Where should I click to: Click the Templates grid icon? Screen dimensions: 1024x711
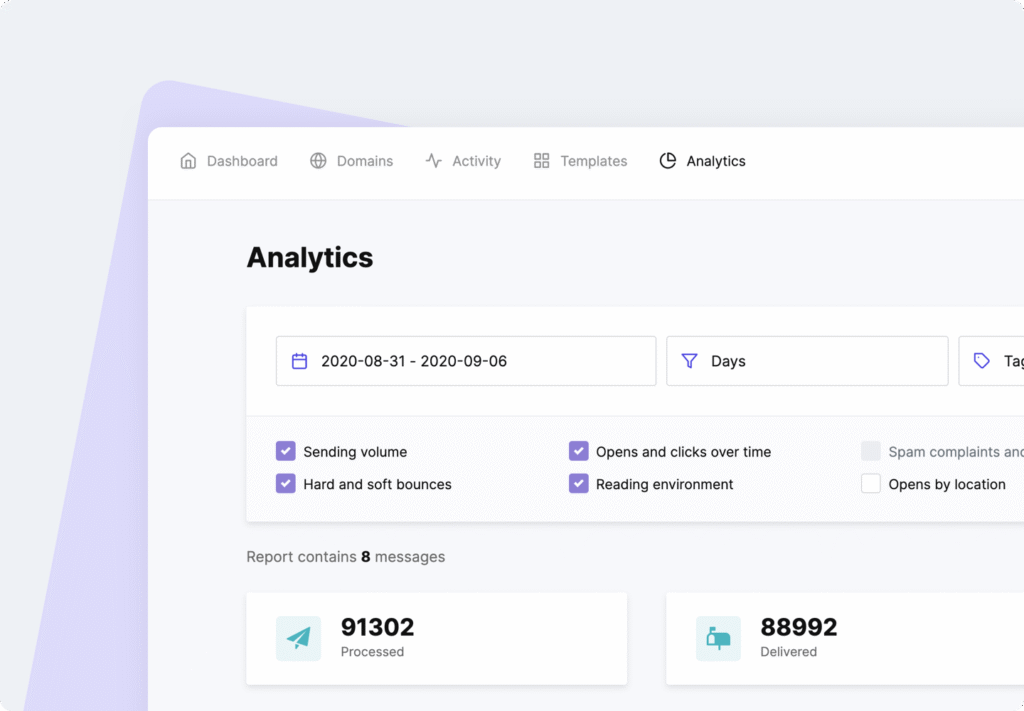pos(541,161)
